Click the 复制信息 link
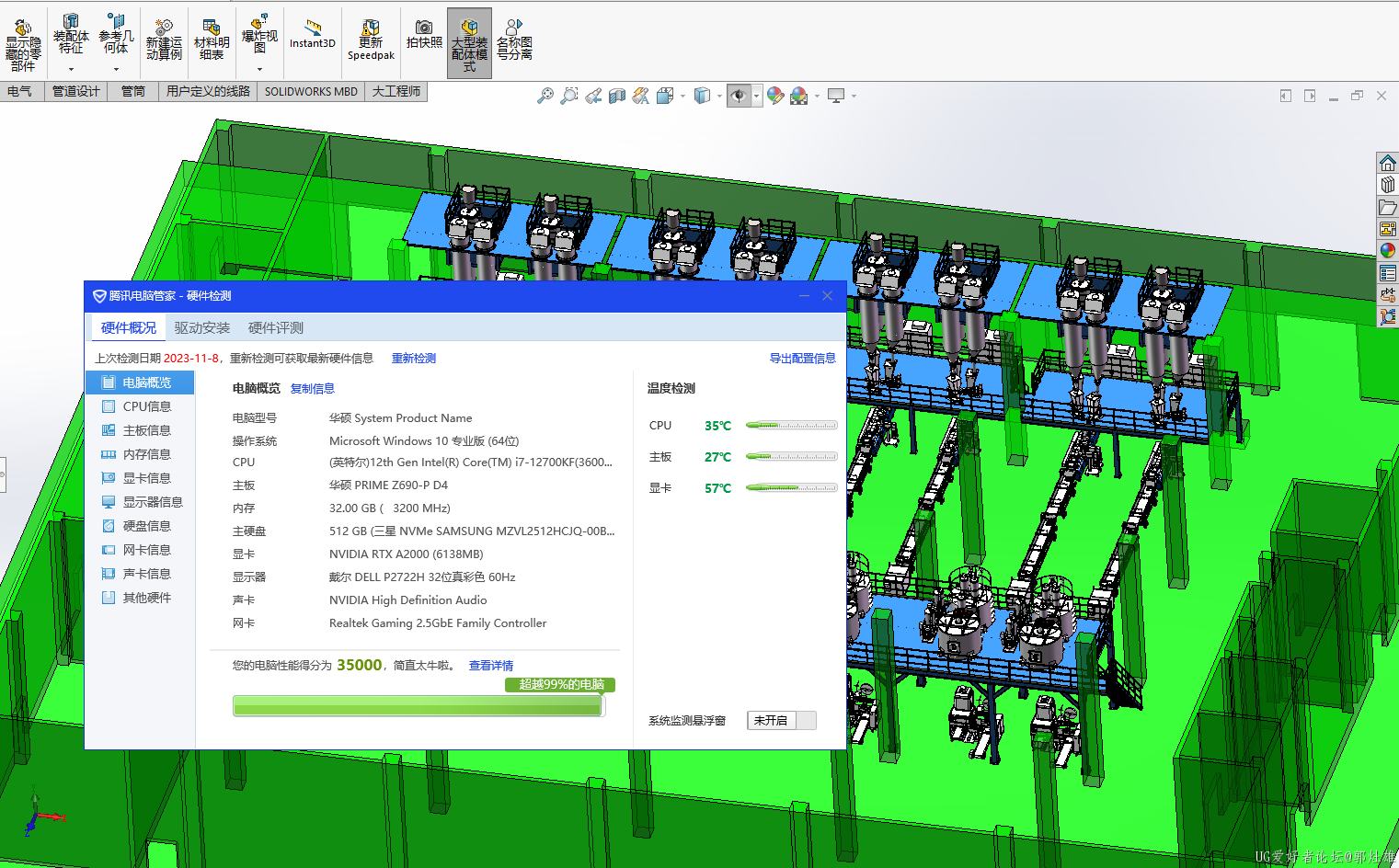 point(313,389)
